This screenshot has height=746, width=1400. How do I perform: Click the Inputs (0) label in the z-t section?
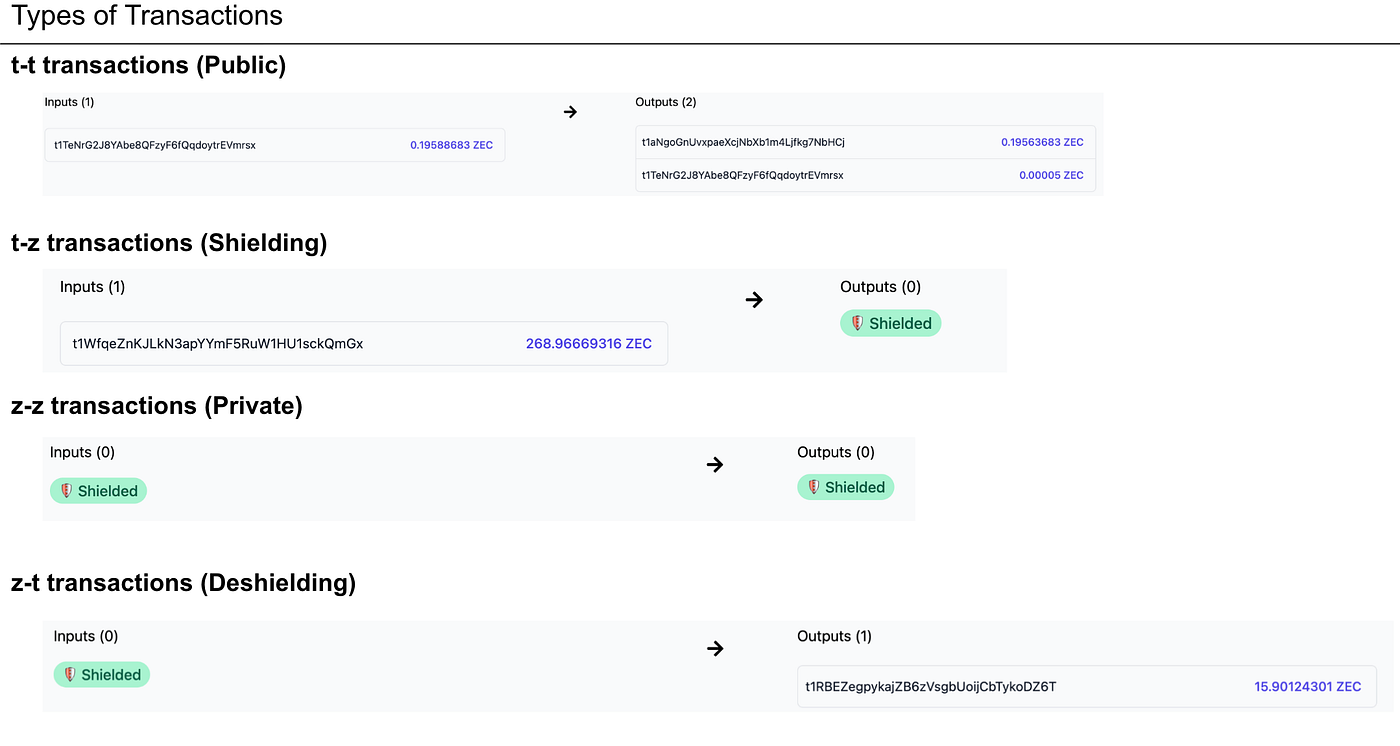point(86,636)
